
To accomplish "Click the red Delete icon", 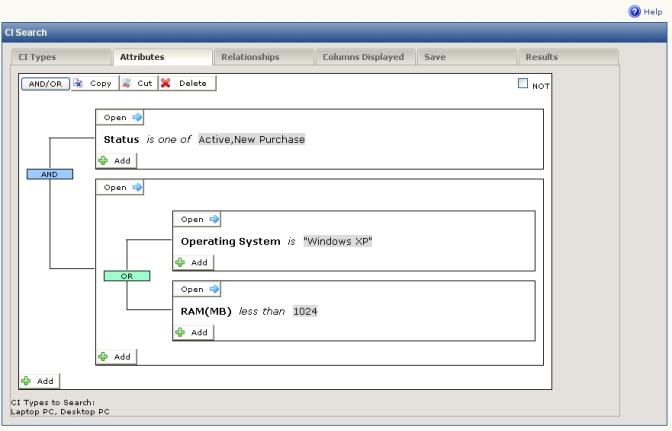I will click(x=166, y=83).
